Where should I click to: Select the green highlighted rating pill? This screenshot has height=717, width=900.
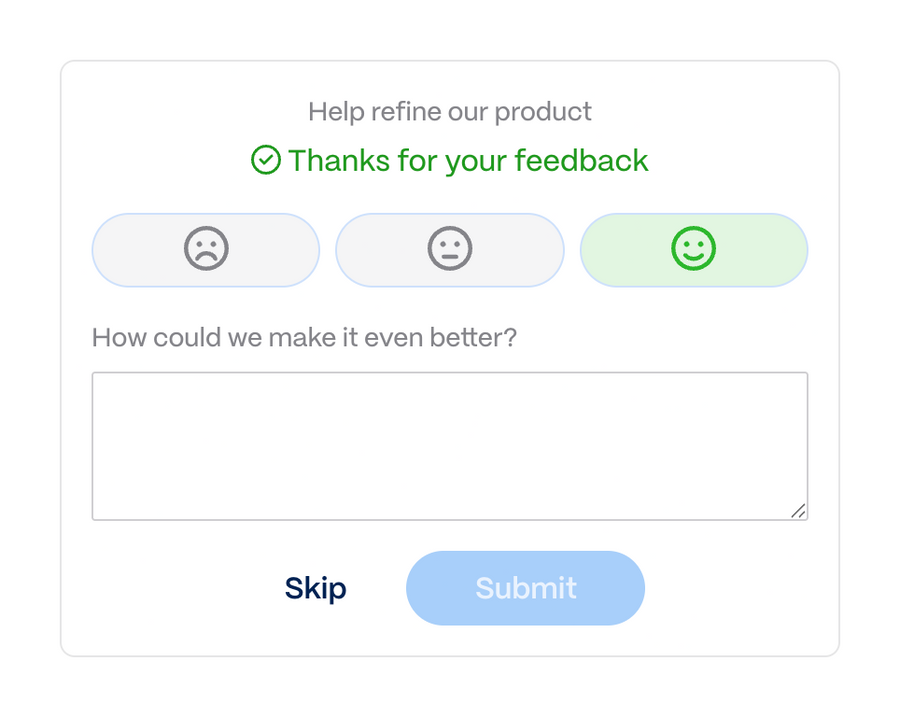coord(694,250)
